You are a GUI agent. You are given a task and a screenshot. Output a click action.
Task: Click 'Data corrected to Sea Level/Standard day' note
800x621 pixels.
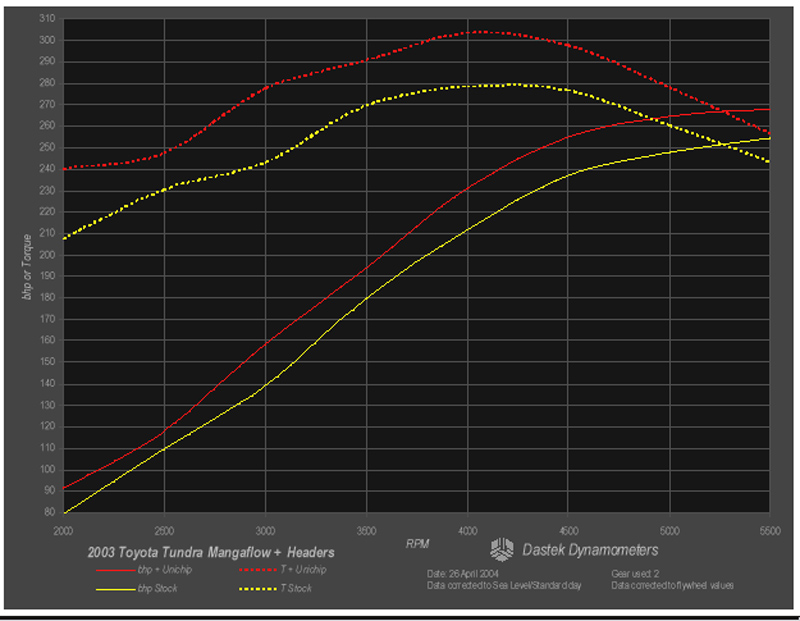tap(504, 585)
